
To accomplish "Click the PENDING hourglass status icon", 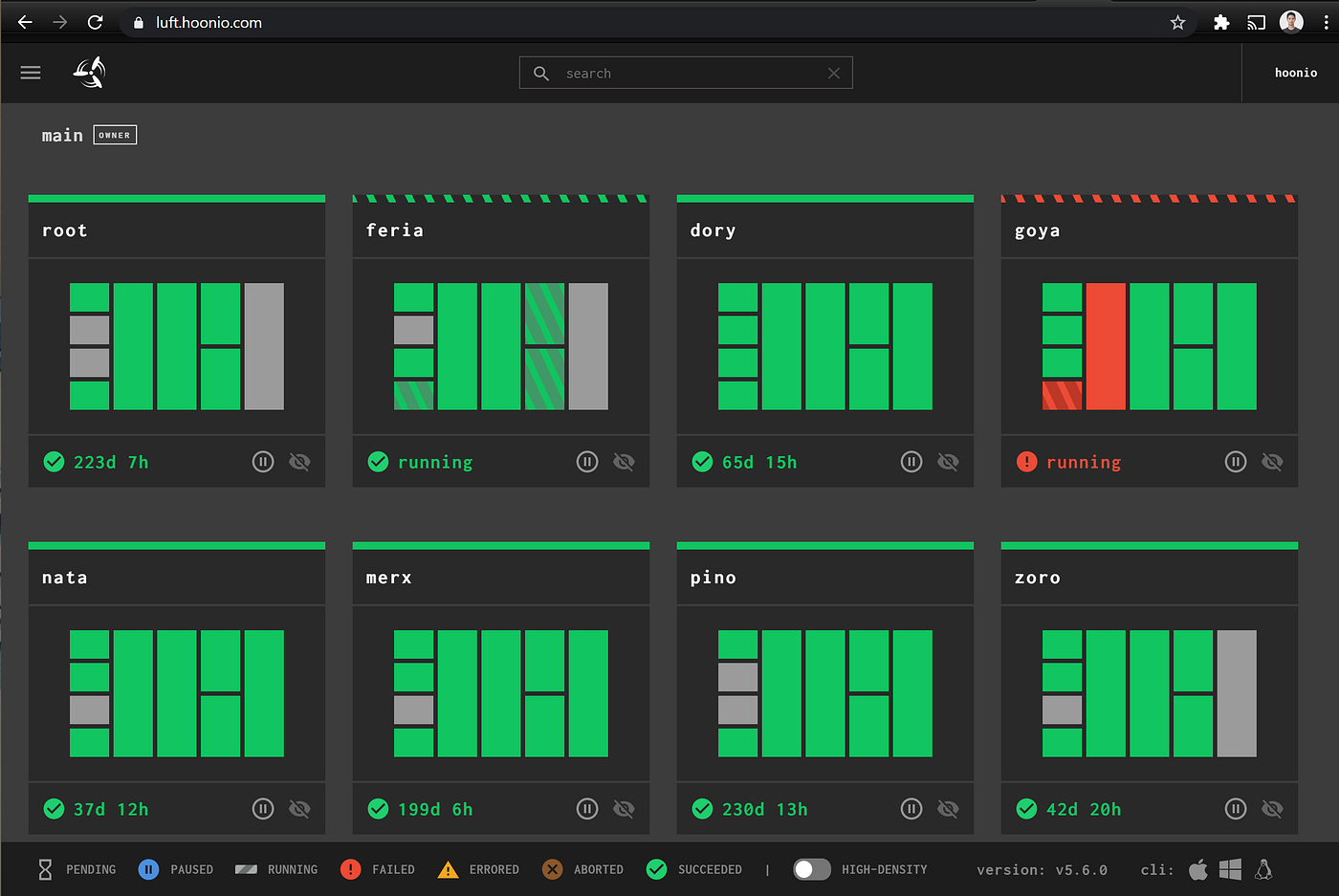I will (x=45, y=869).
